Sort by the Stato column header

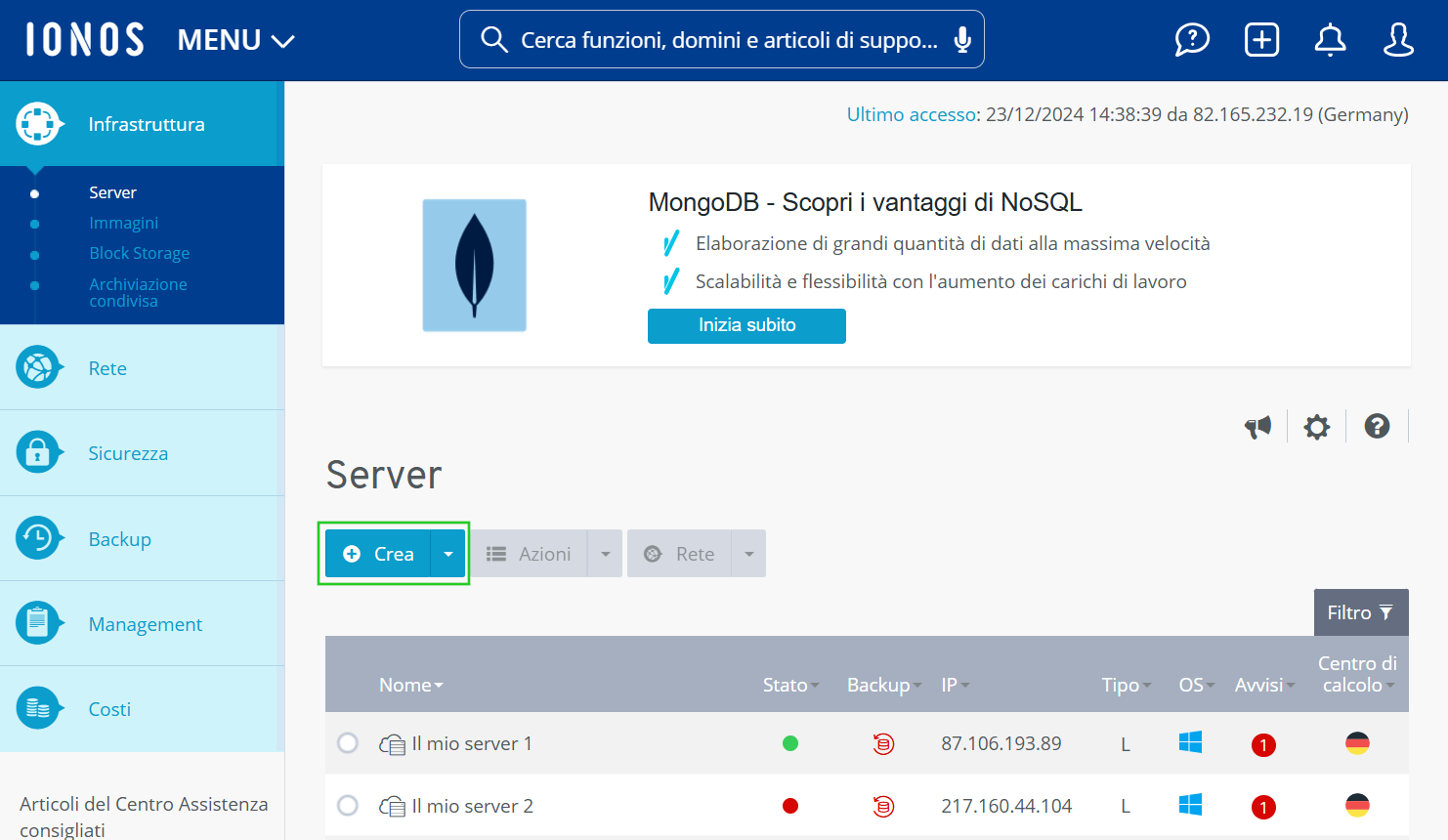pyautogui.click(x=791, y=685)
